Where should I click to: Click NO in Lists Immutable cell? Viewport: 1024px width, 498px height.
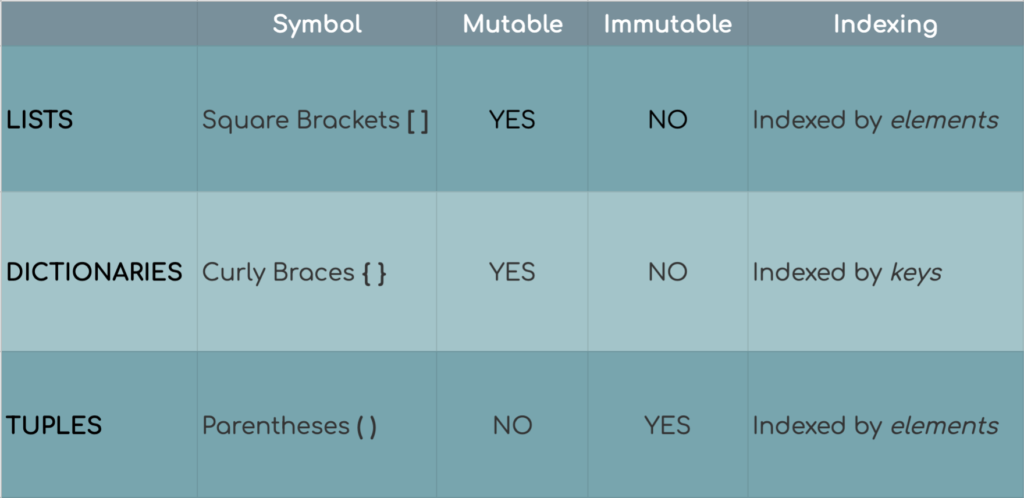coord(667,120)
